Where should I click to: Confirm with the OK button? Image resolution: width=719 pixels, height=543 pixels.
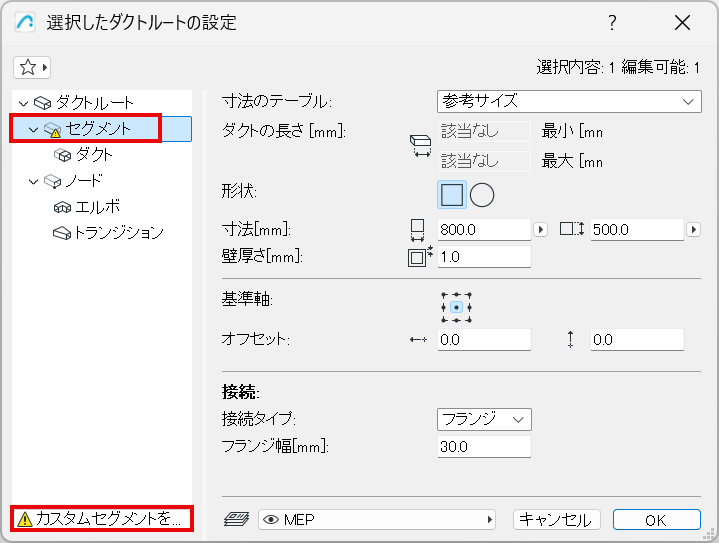tap(657, 520)
